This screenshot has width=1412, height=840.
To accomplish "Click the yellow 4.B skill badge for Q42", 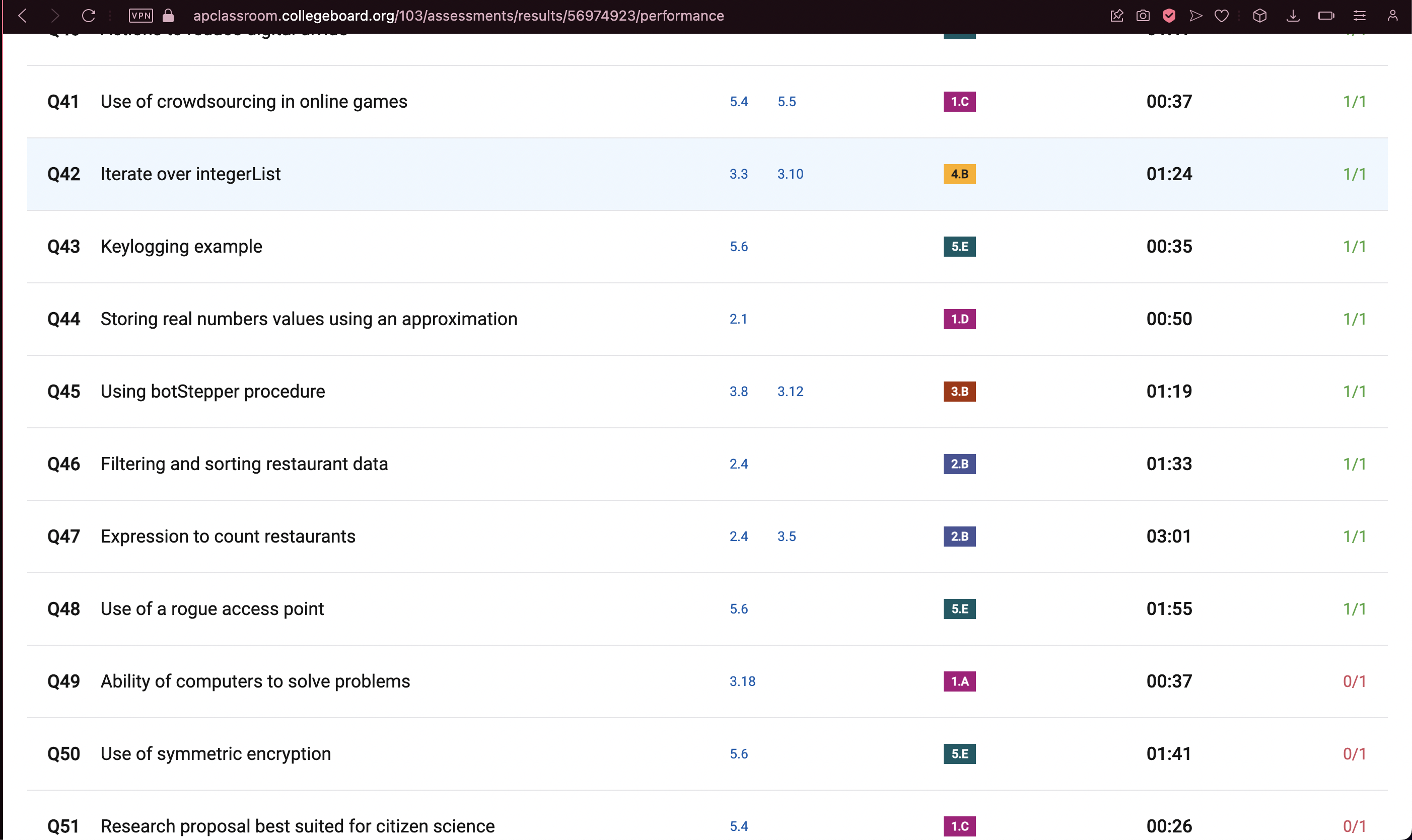I will tap(960, 174).
